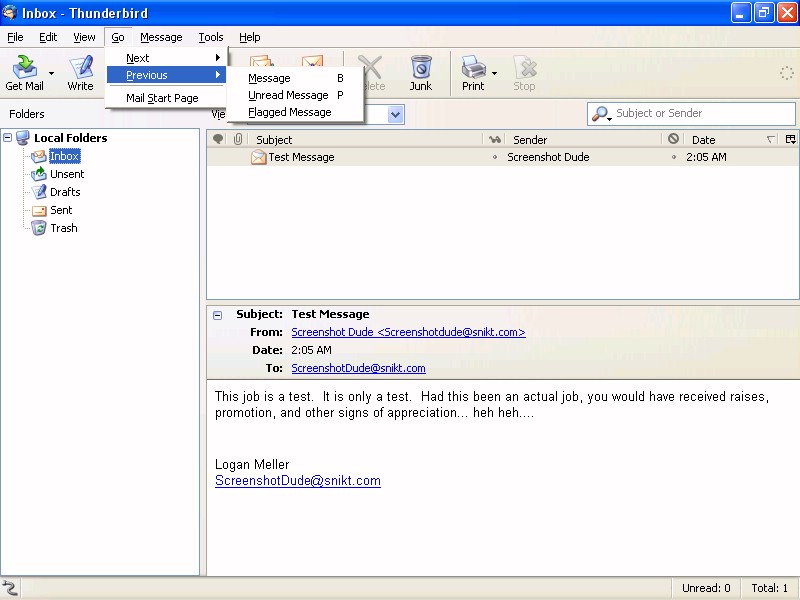This screenshot has height=600, width=800.
Task: Sort by the Subject column header
Action: 366,139
